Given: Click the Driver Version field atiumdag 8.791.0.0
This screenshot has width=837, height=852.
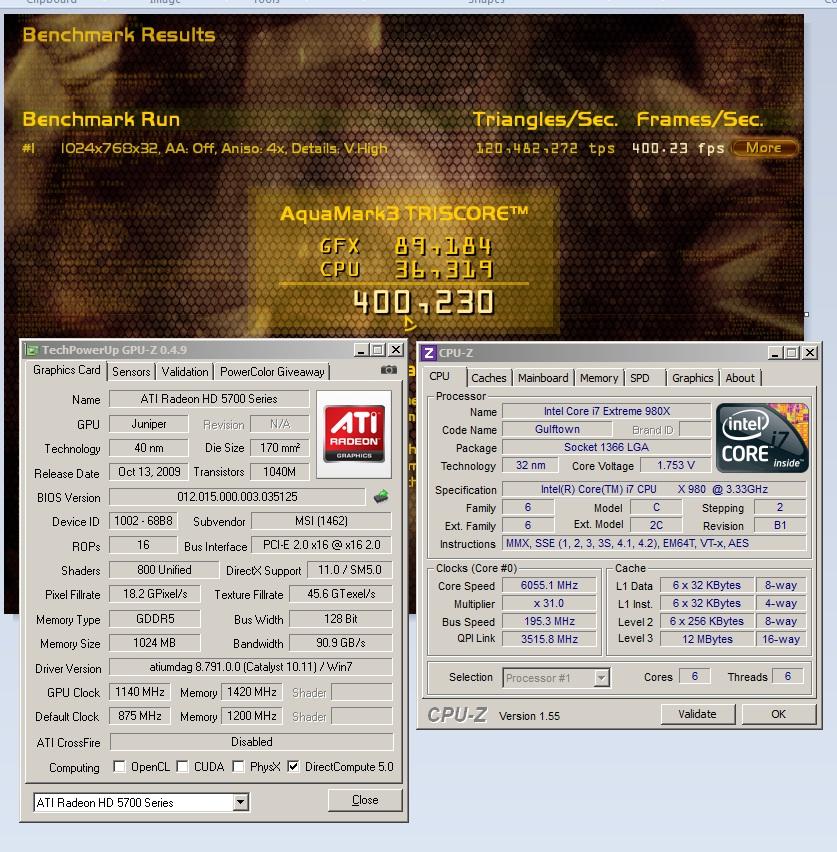Looking at the screenshot, I should pyautogui.click(x=251, y=667).
